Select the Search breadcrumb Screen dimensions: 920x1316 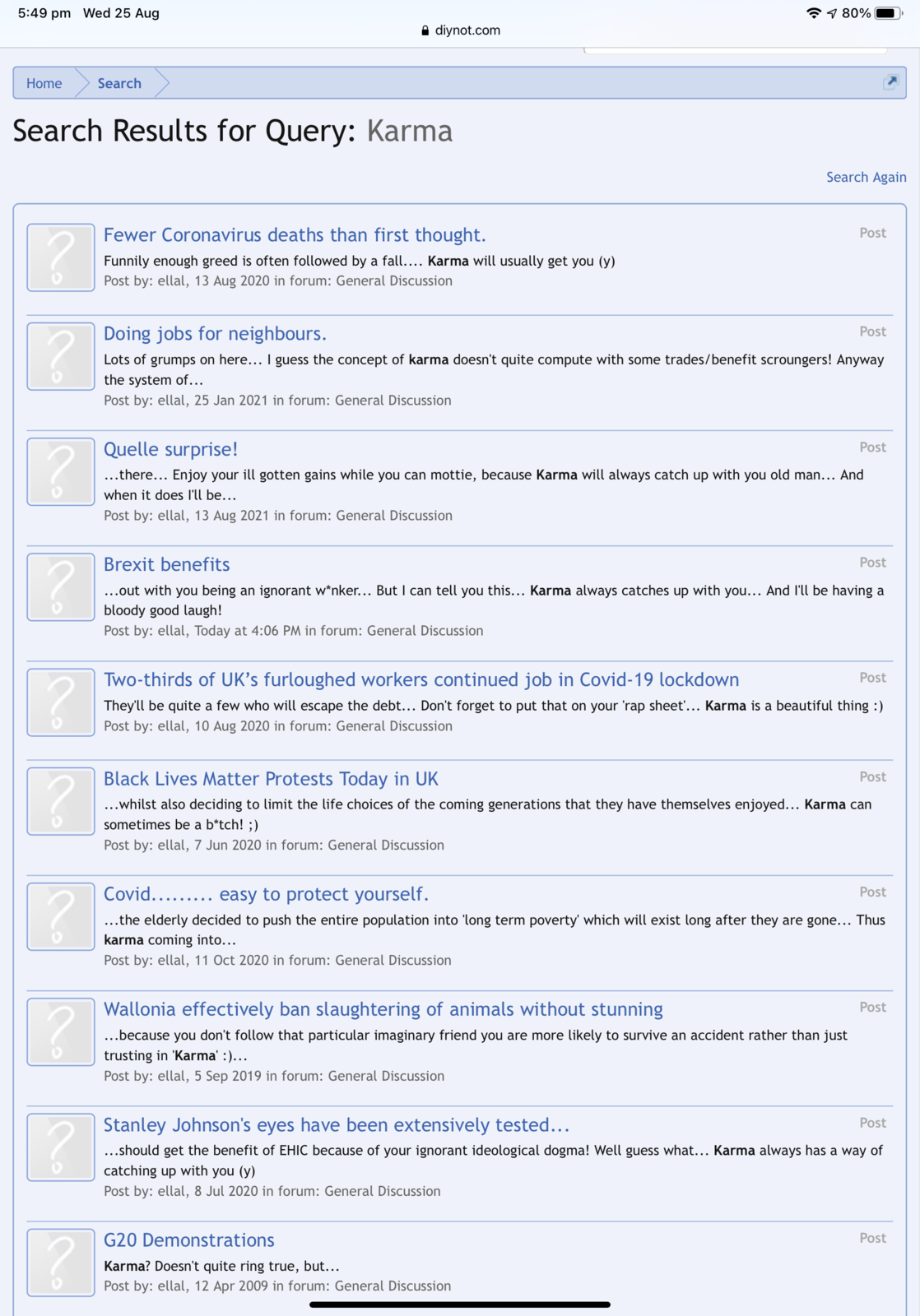tap(119, 83)
